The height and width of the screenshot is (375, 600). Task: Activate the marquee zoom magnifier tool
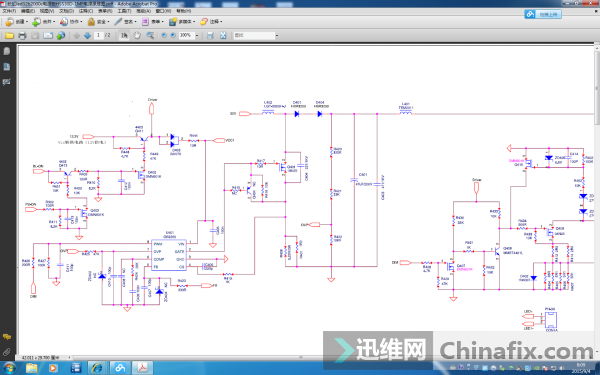pos(150,36)
